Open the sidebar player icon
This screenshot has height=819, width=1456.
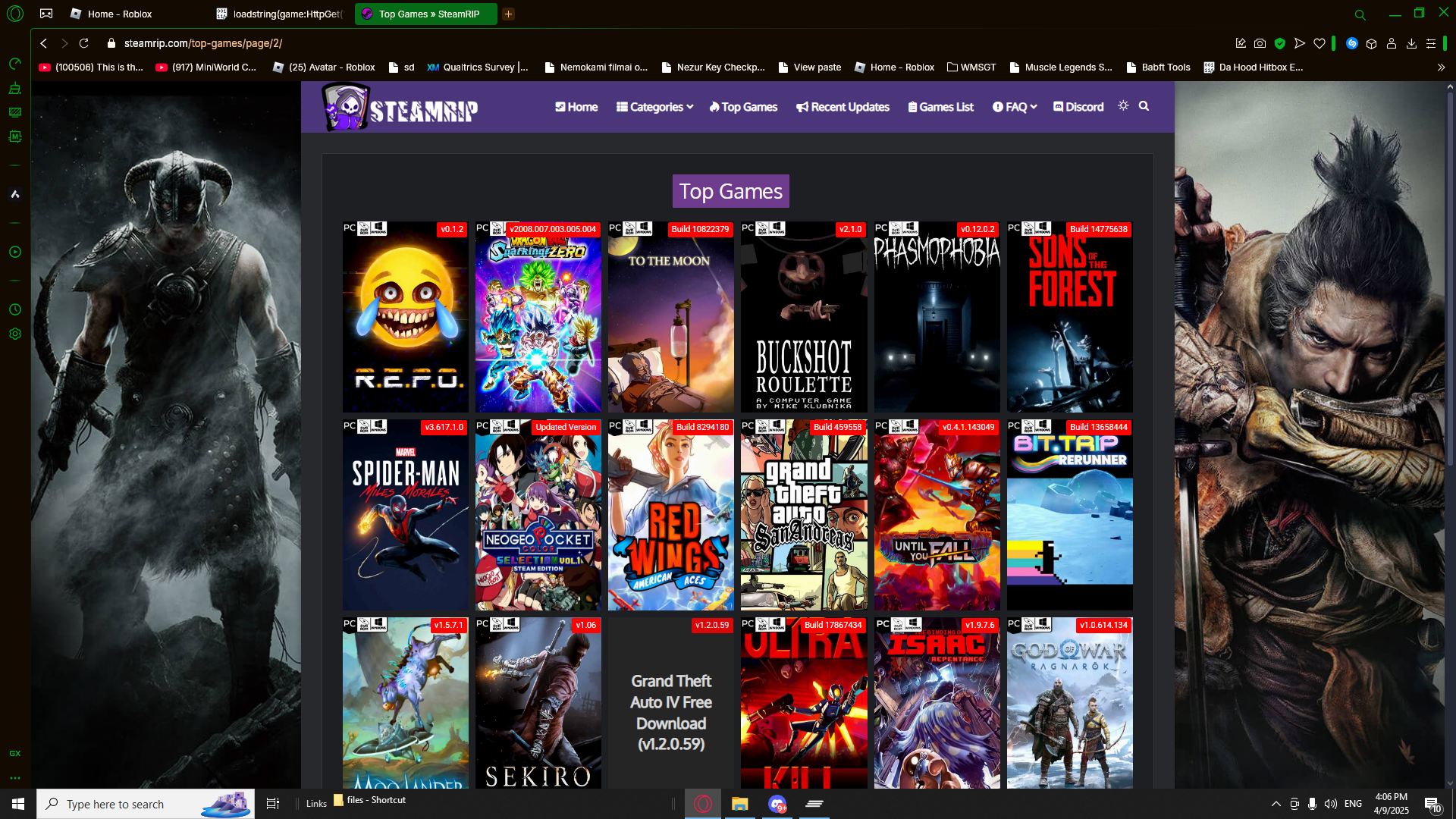click(x=14, y=252)
